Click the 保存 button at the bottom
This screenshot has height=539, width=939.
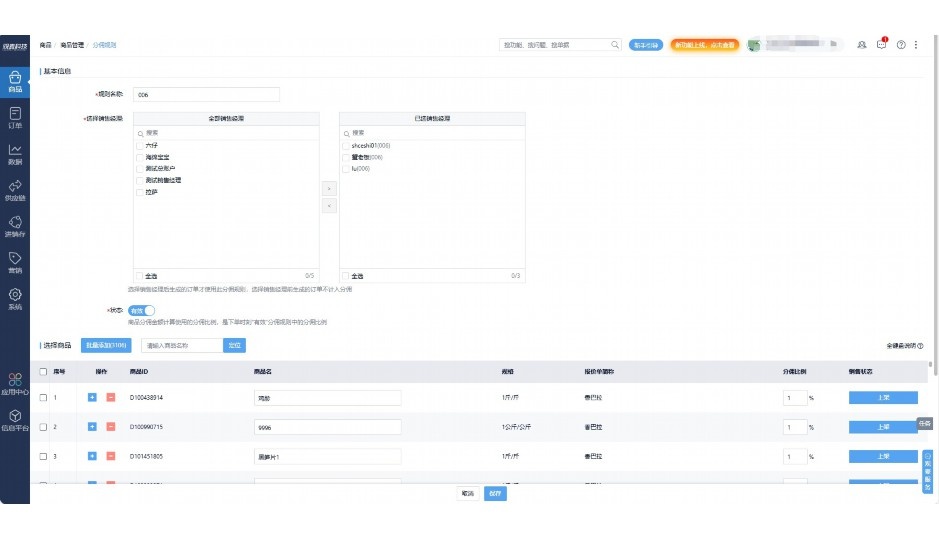click(495, 493)
